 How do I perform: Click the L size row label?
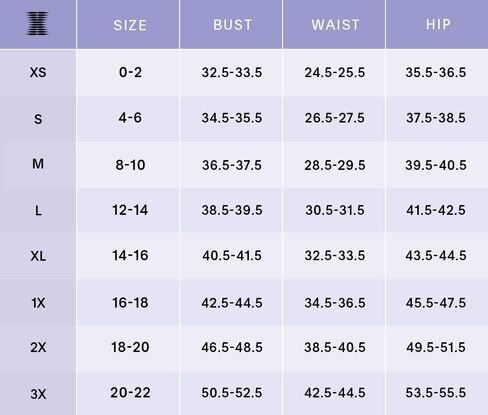pos(38,211)
